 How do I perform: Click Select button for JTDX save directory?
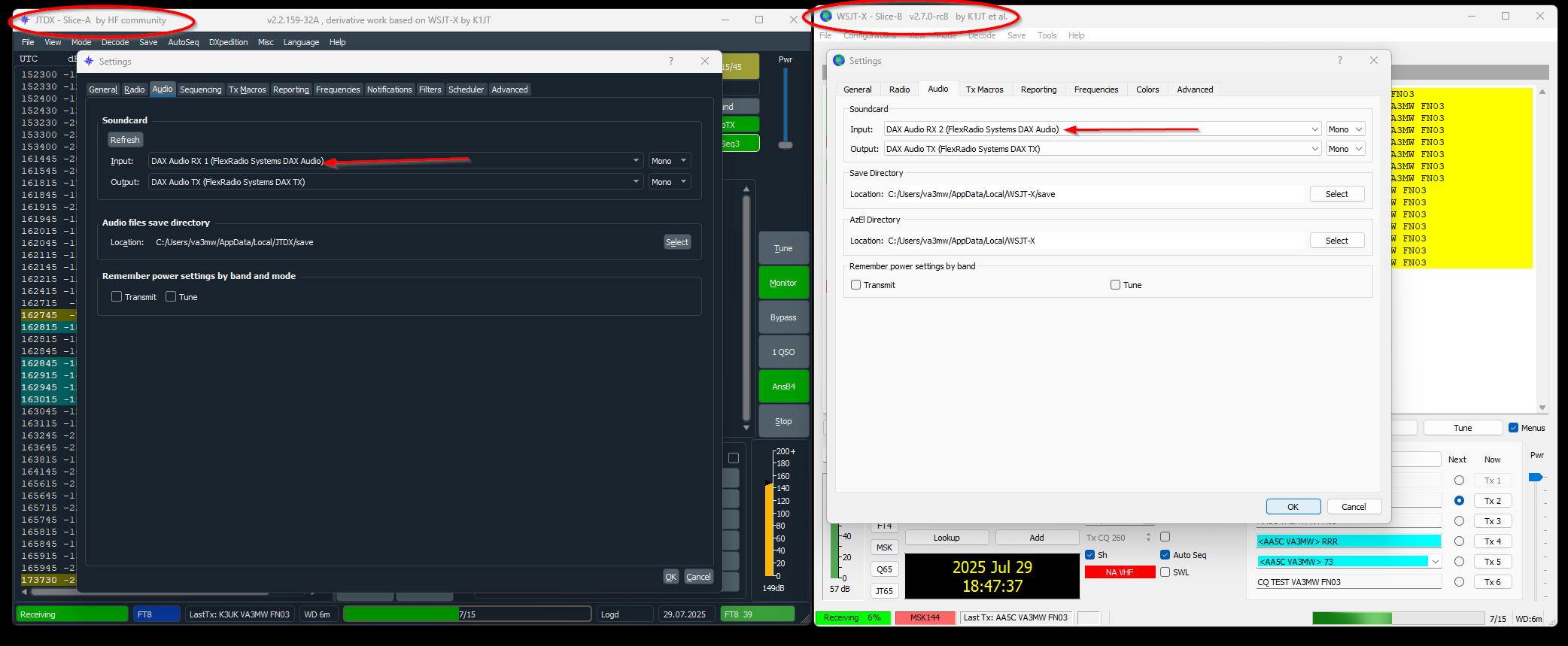(x=677, y=242)
